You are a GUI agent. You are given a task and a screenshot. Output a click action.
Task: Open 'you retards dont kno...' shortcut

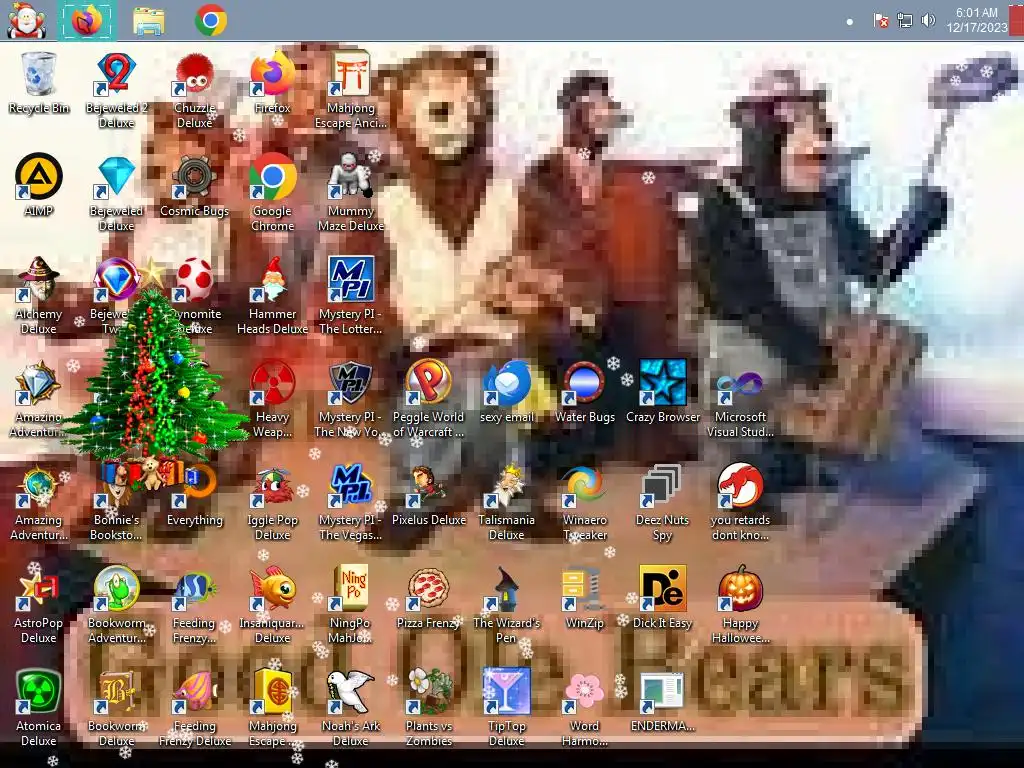tap(741, 502)
